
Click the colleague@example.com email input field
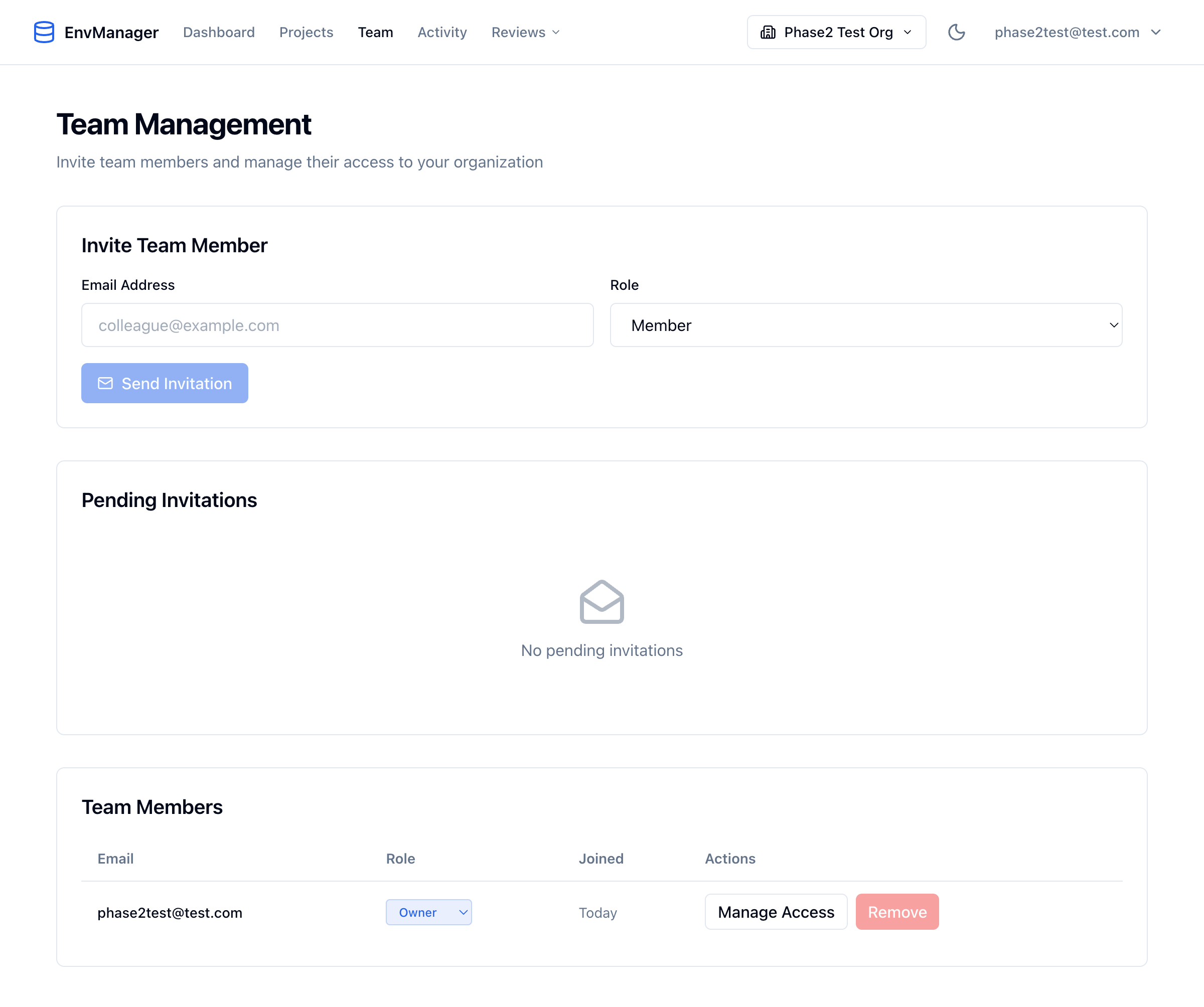click(x=337, y=325)
